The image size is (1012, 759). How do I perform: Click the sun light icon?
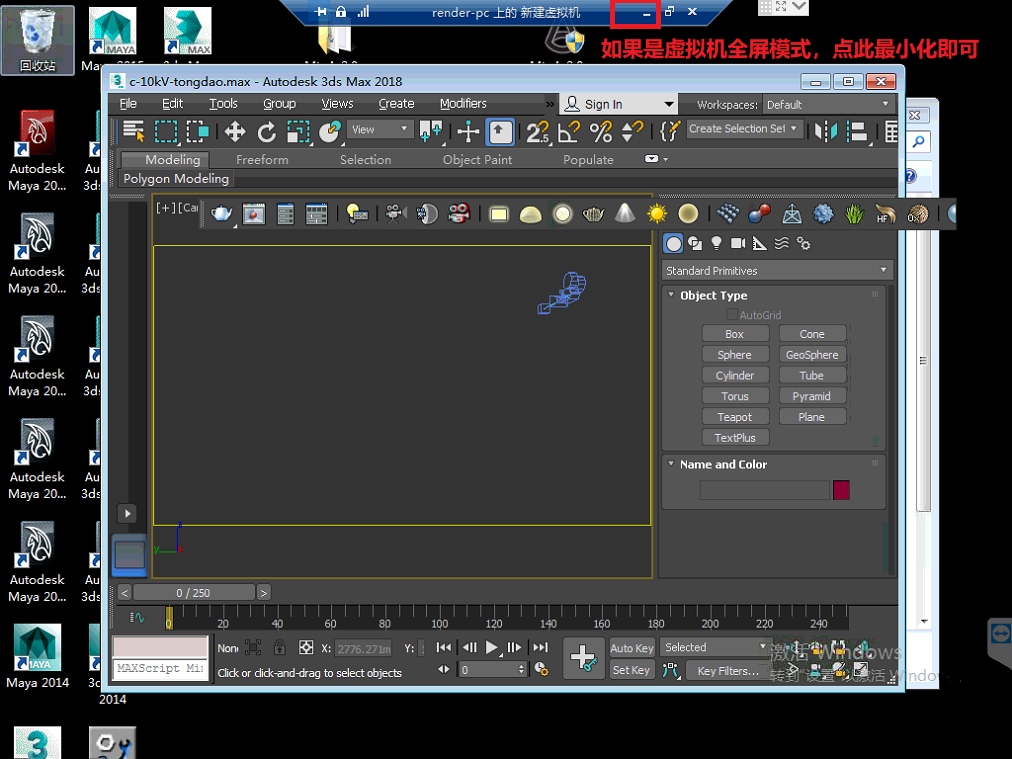pyautogui.click(x=656, y=213)
